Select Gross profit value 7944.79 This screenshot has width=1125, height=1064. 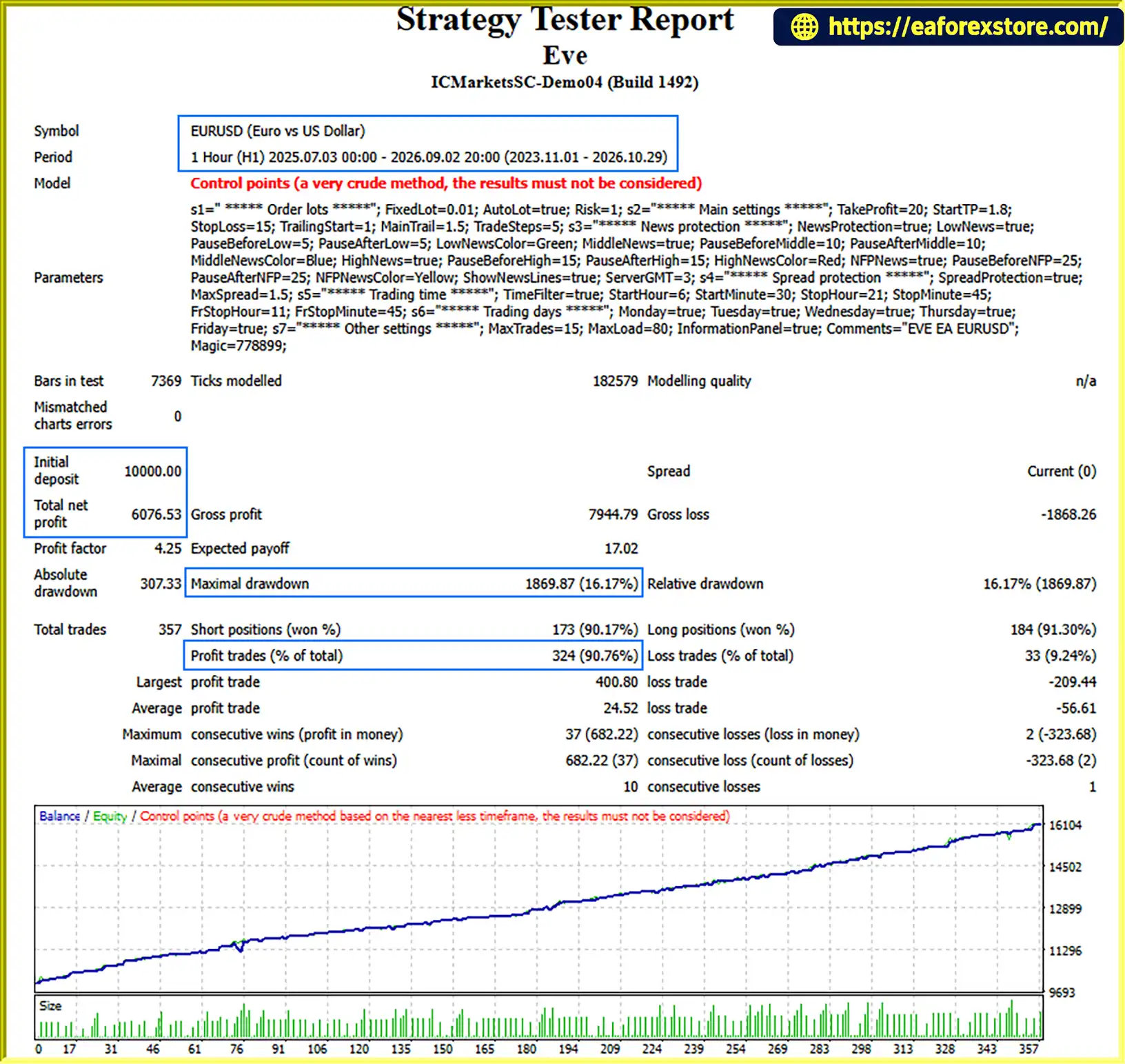click(613, 514)
